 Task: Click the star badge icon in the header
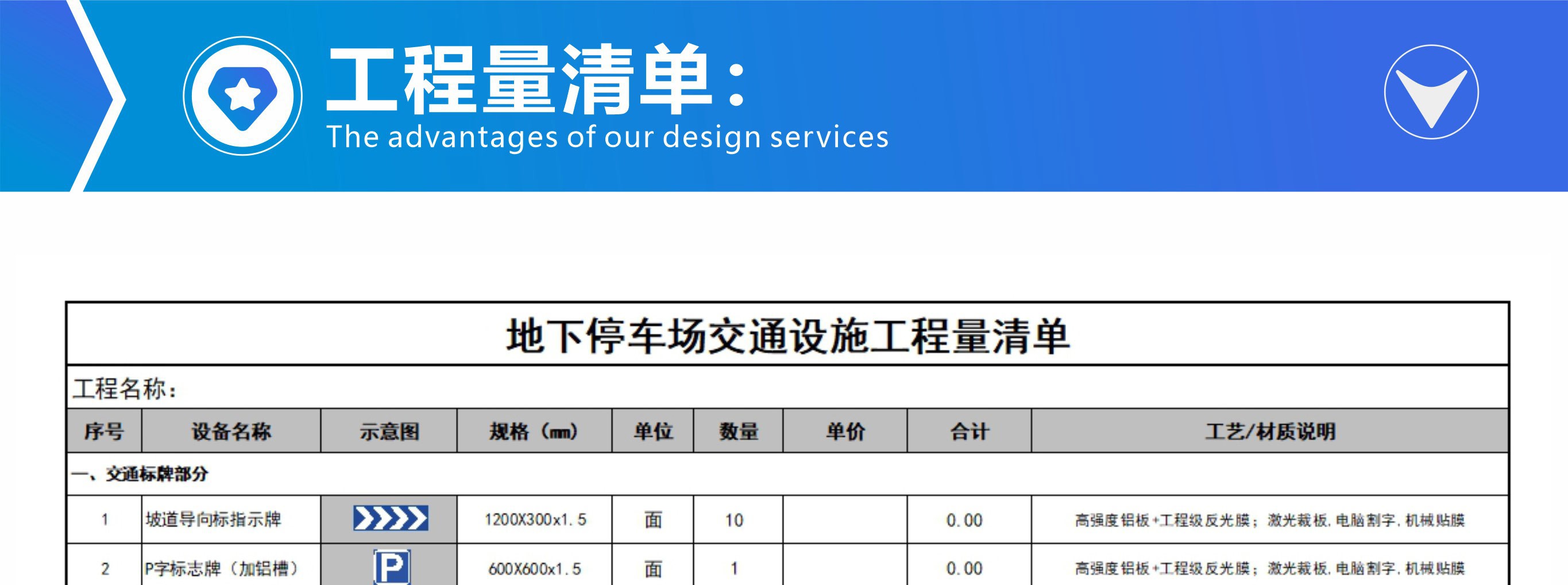[x=242, y=95]
